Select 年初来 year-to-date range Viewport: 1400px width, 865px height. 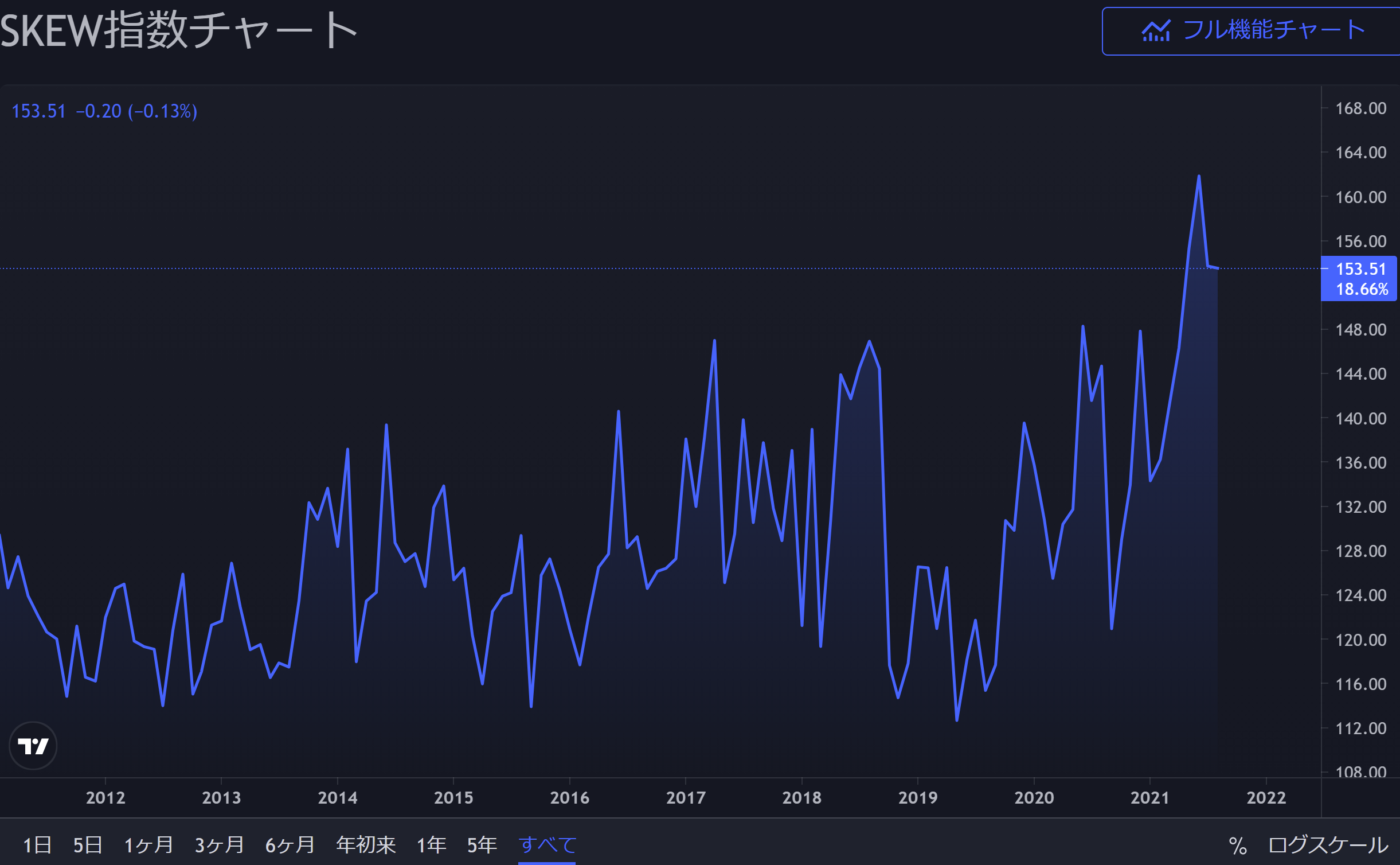(366, 845)
